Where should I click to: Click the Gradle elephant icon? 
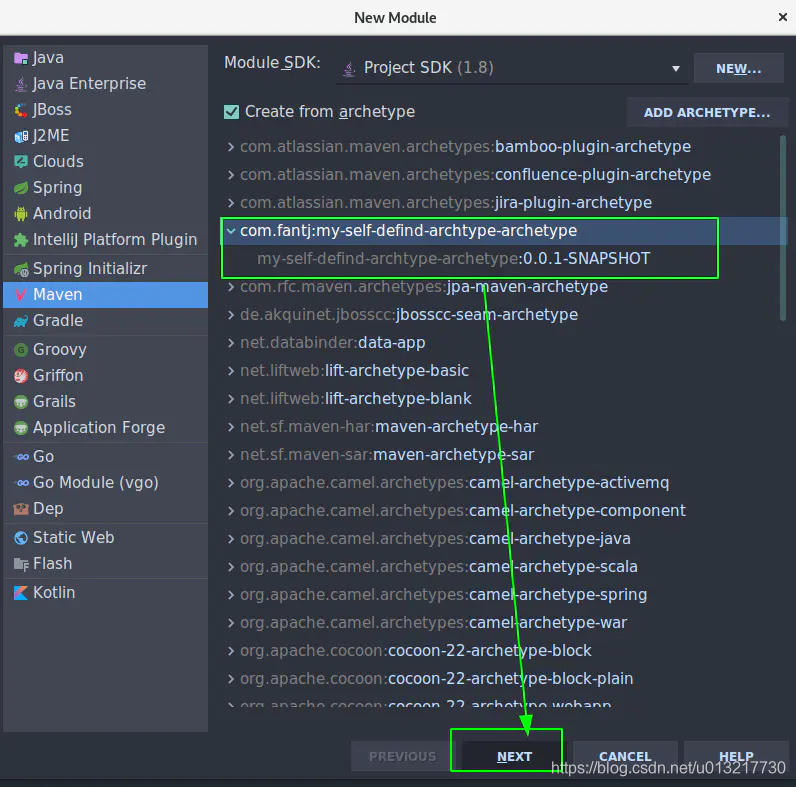(21, 321)
